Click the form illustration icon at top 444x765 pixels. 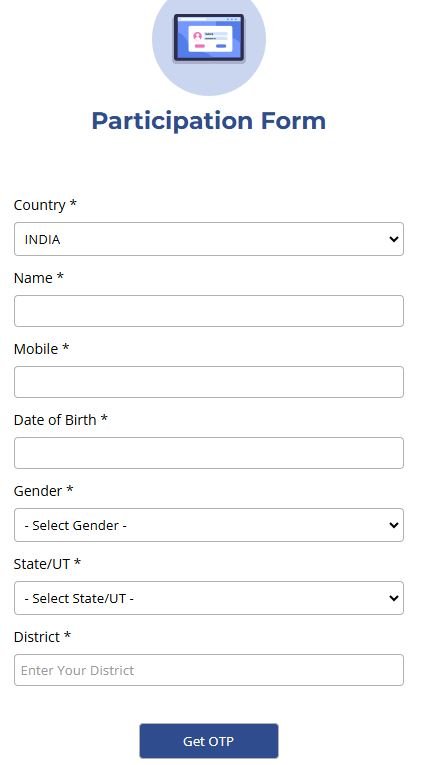point(209,41)
